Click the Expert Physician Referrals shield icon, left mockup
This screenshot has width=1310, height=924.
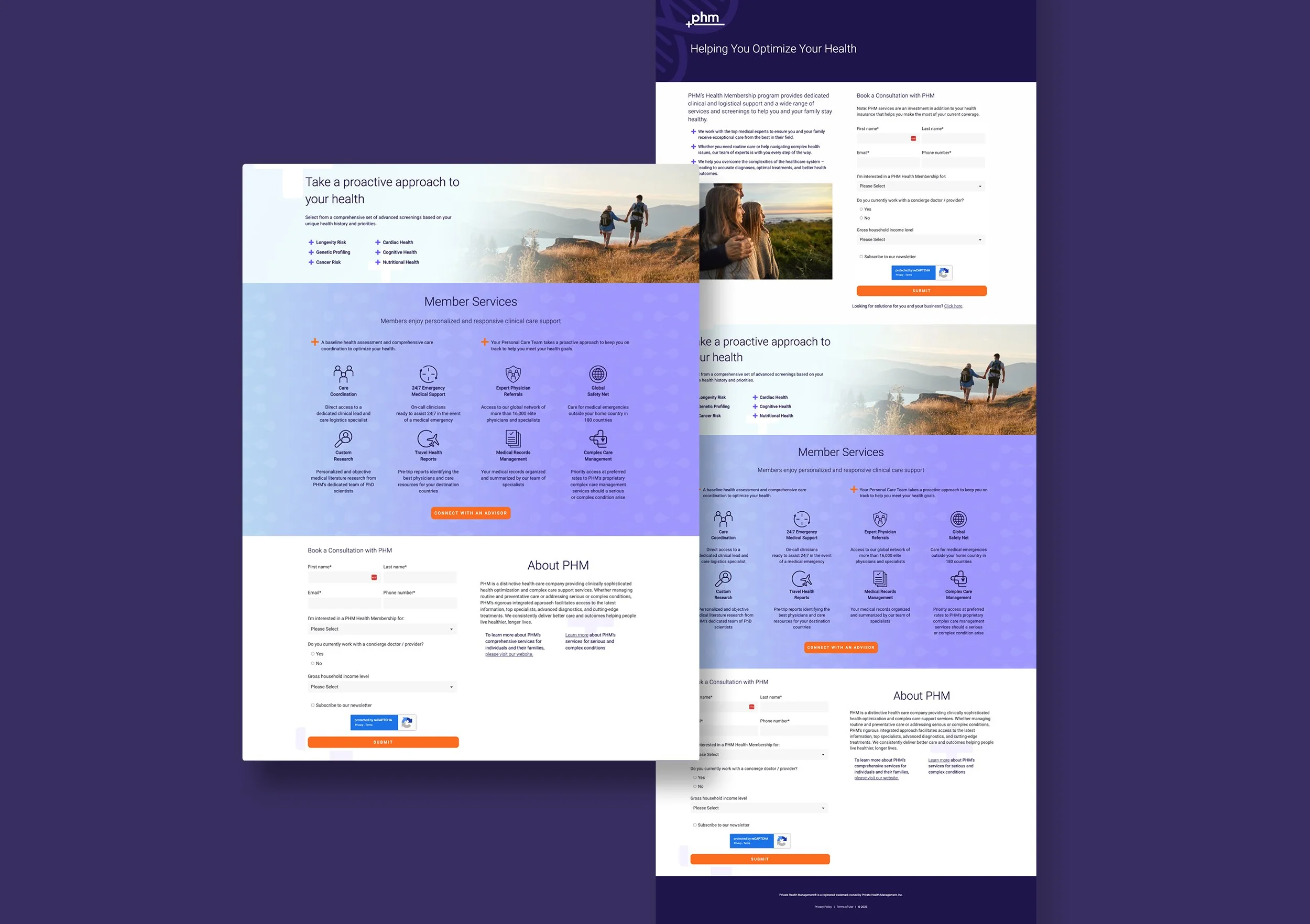(513, 374)
